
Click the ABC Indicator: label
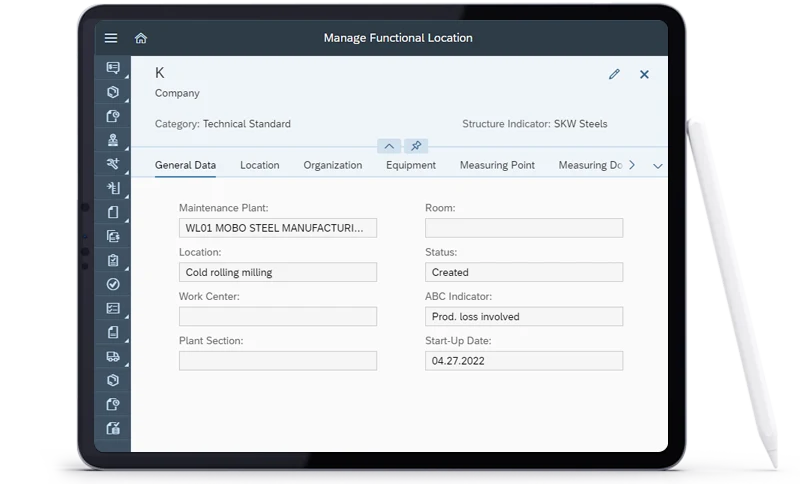459,296
